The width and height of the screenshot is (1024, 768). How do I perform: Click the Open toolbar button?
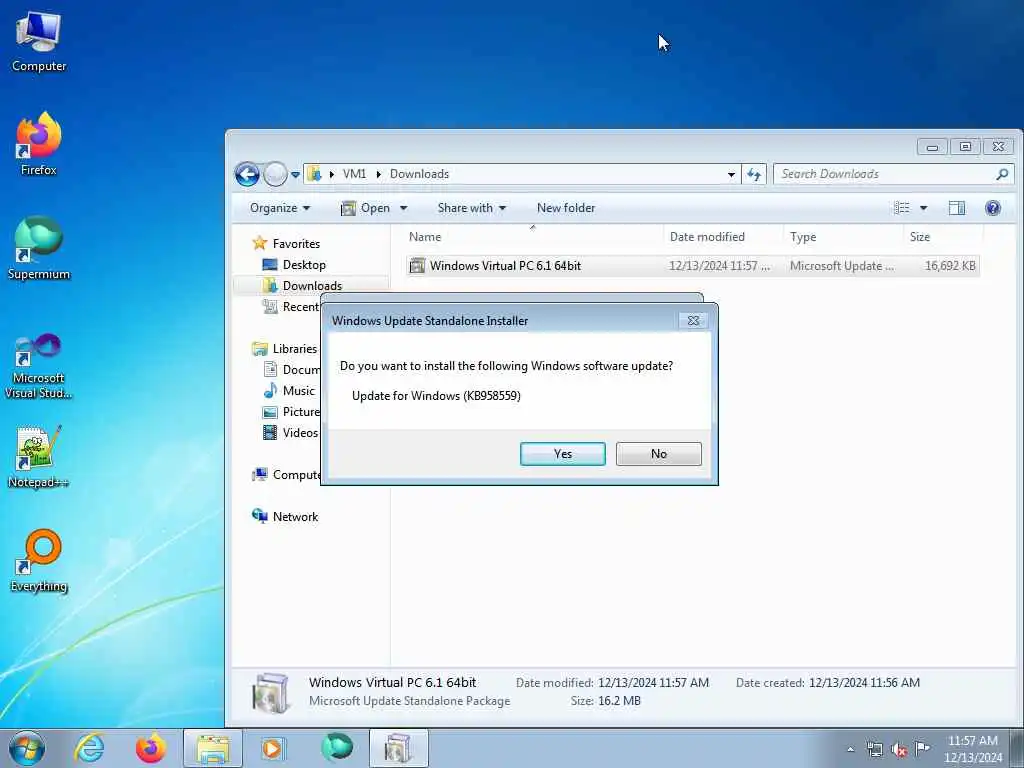tap(366, 208)
